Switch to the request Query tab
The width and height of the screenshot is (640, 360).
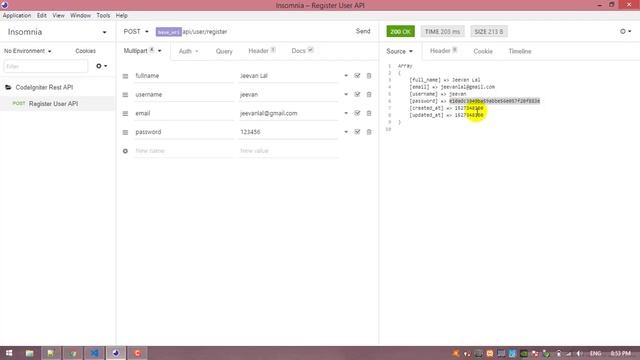pos(224,51)
